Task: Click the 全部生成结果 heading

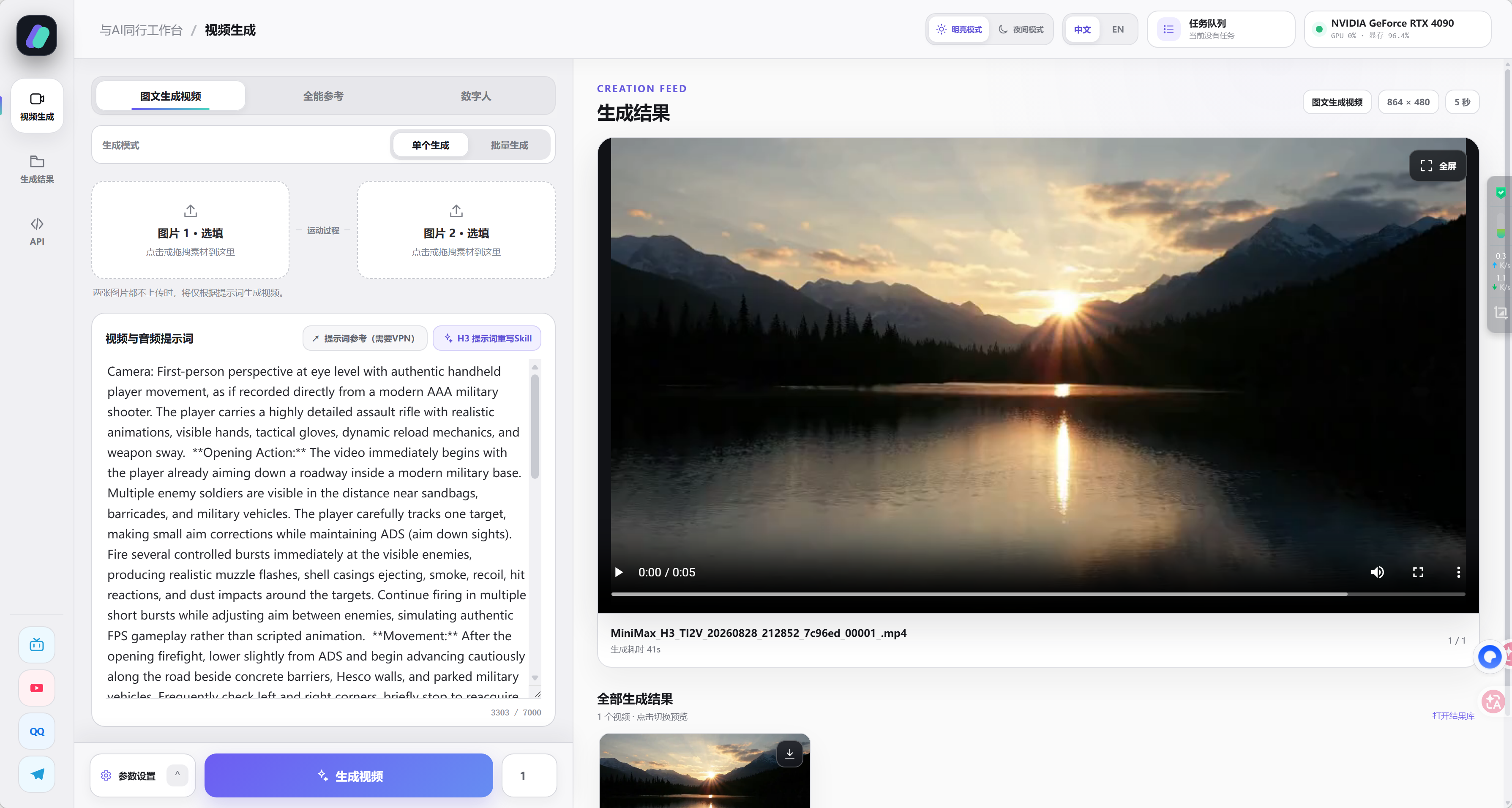Action: (635, 699)
